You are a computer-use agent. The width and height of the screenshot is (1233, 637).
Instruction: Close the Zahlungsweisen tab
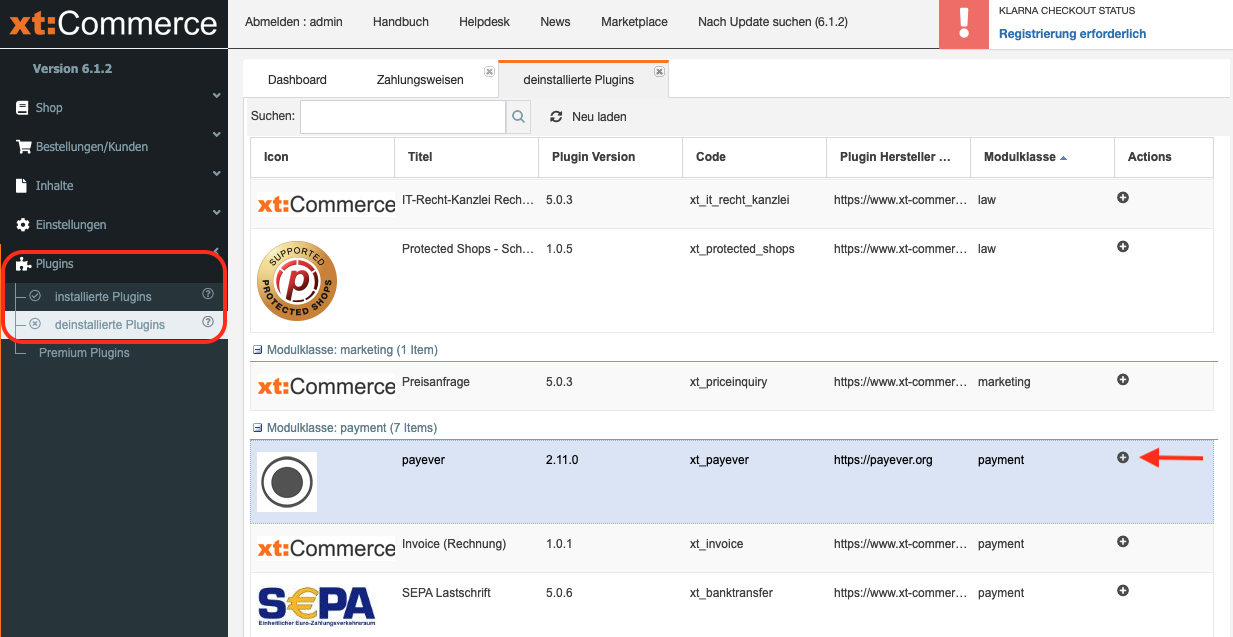(x=489, y=71)
